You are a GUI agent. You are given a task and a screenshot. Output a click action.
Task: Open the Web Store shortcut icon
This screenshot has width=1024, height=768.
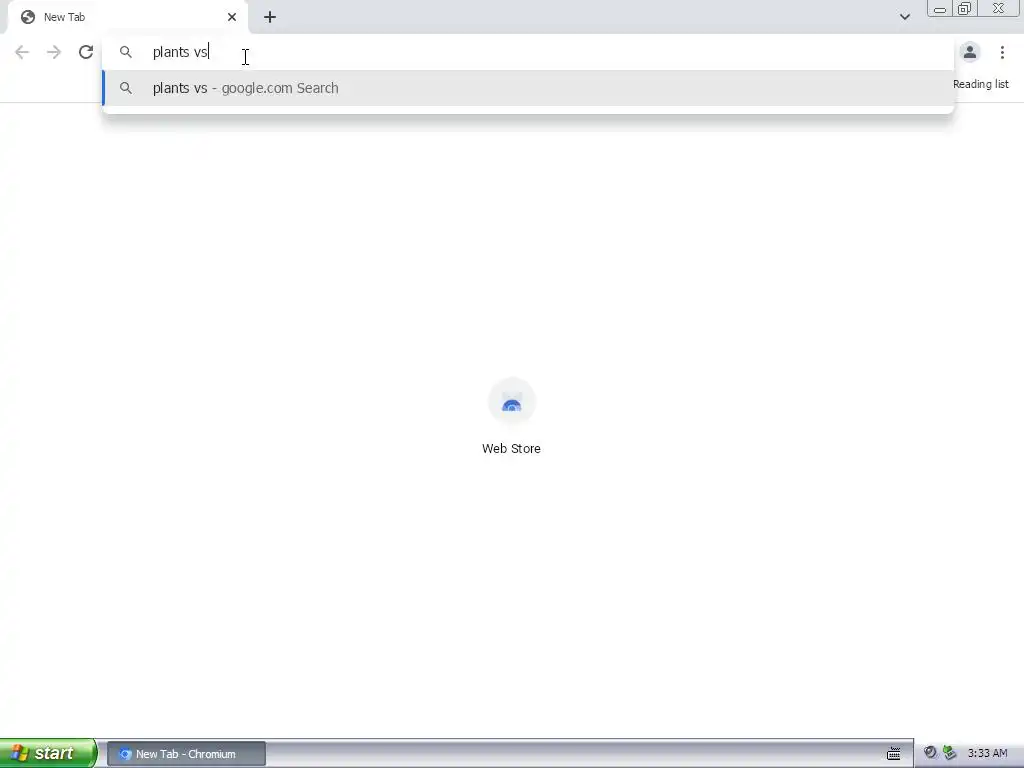(511, 402)
